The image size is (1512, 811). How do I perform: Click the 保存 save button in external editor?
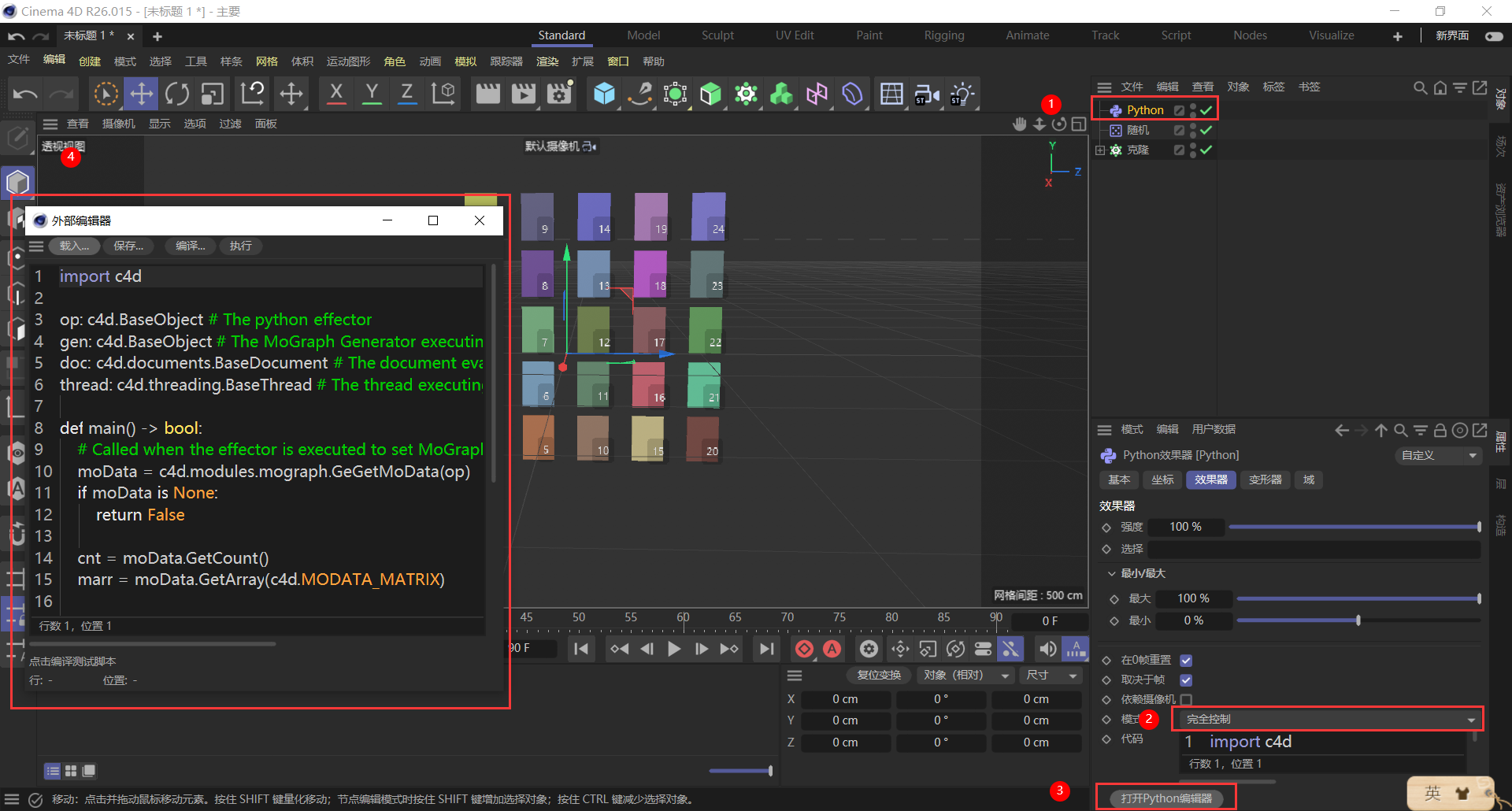[128, 246]
